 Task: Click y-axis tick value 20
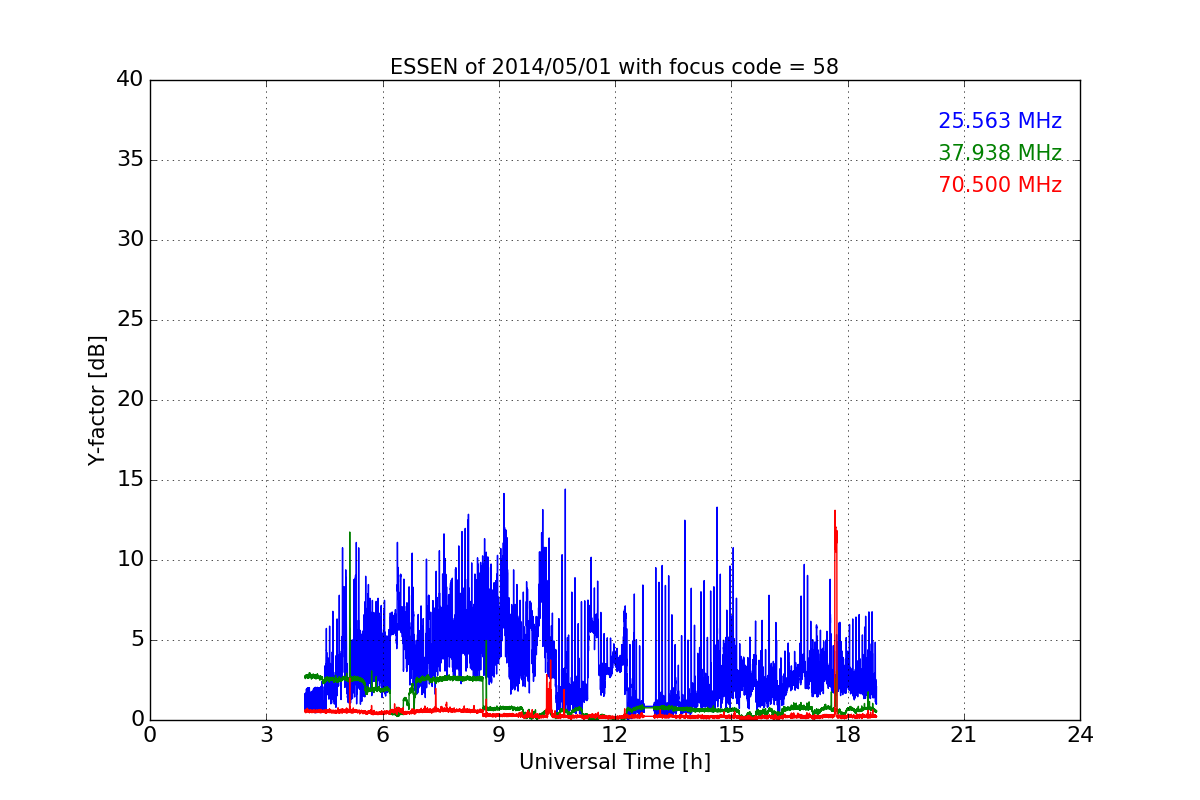click(130, 400)
